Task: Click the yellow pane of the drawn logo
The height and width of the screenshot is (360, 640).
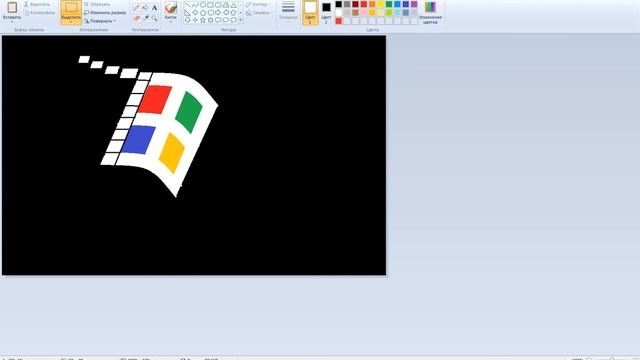Action: [x=172, y=153]
